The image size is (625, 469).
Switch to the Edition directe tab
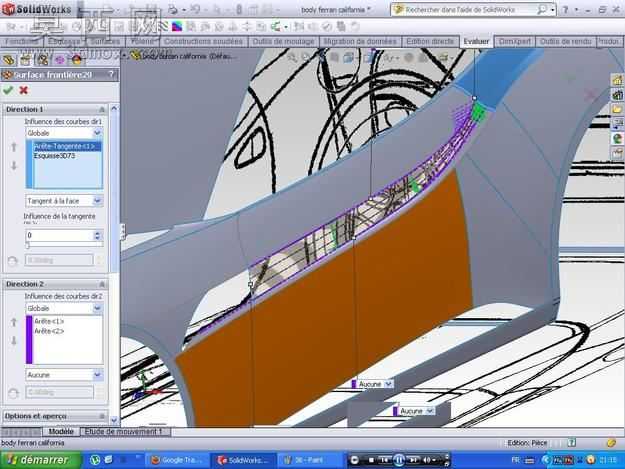point(430,41)
